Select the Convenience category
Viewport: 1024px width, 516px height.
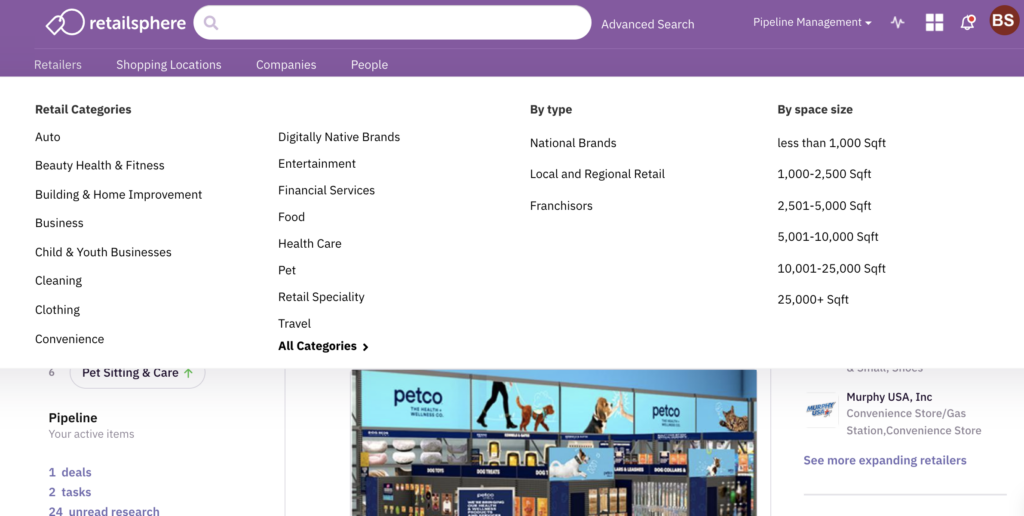[70, 339]
